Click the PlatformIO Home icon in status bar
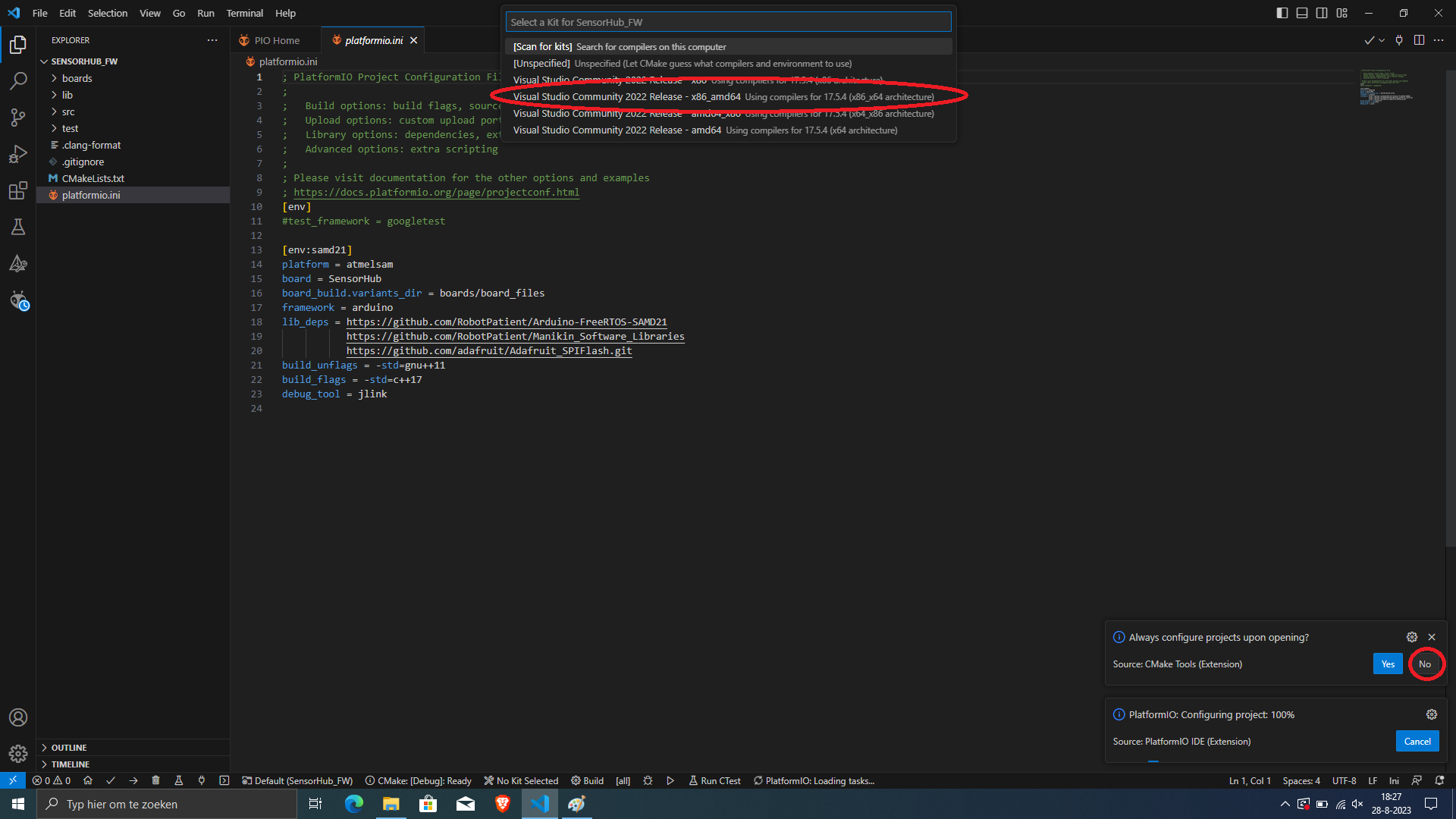Image resolution: width=1456 pixels, height=819 pixels. pos(88,780)
